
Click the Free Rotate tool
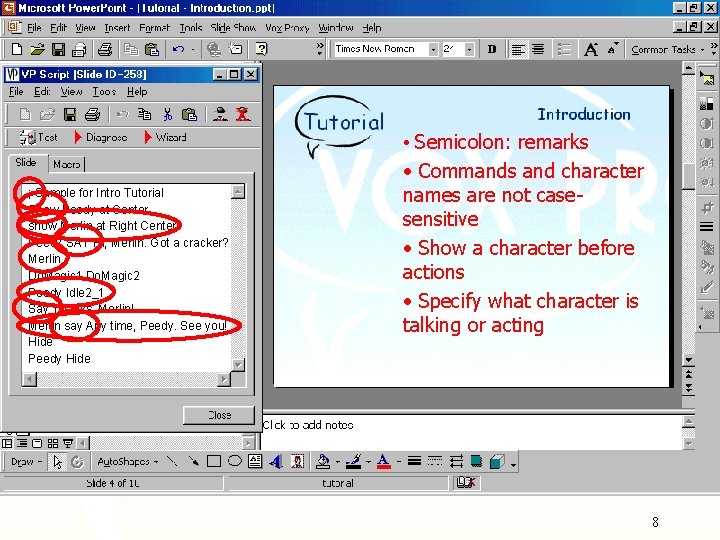pyautogui.click(x=77, y=461)
